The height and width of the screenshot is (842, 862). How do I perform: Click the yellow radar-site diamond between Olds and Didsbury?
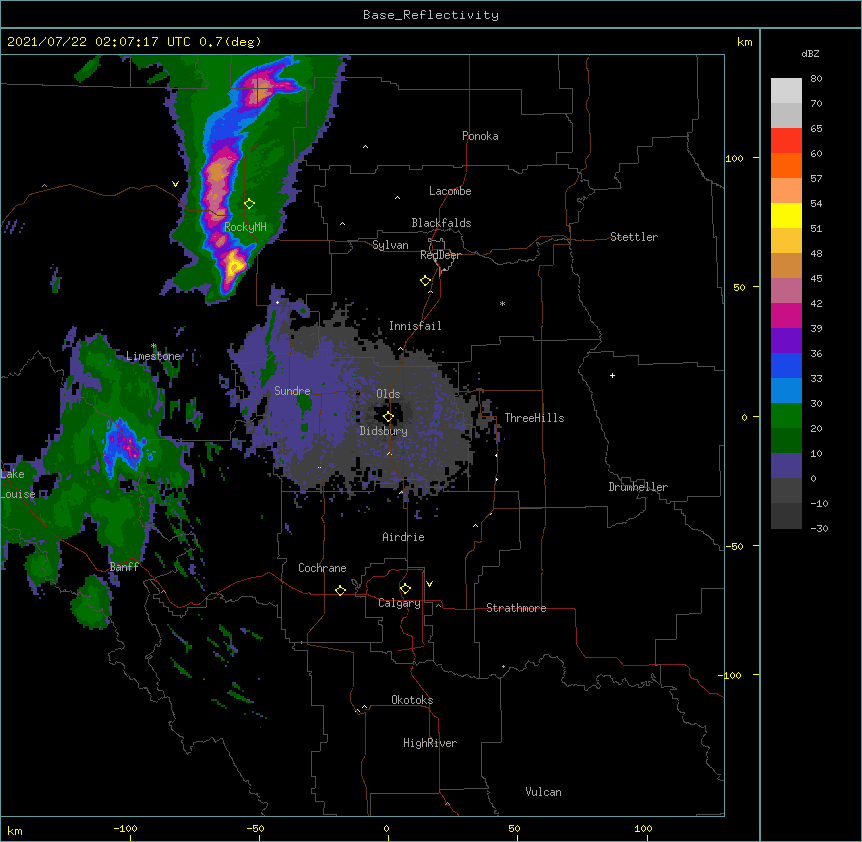pos(388,417)
